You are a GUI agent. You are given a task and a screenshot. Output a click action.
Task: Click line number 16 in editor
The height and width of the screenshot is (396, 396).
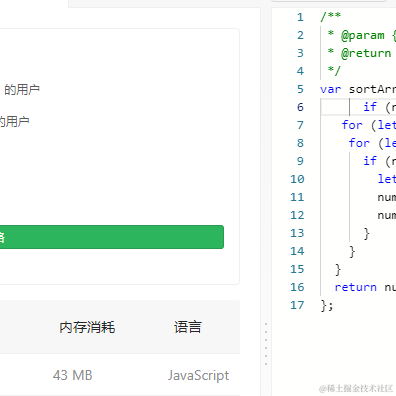point(297,287)
